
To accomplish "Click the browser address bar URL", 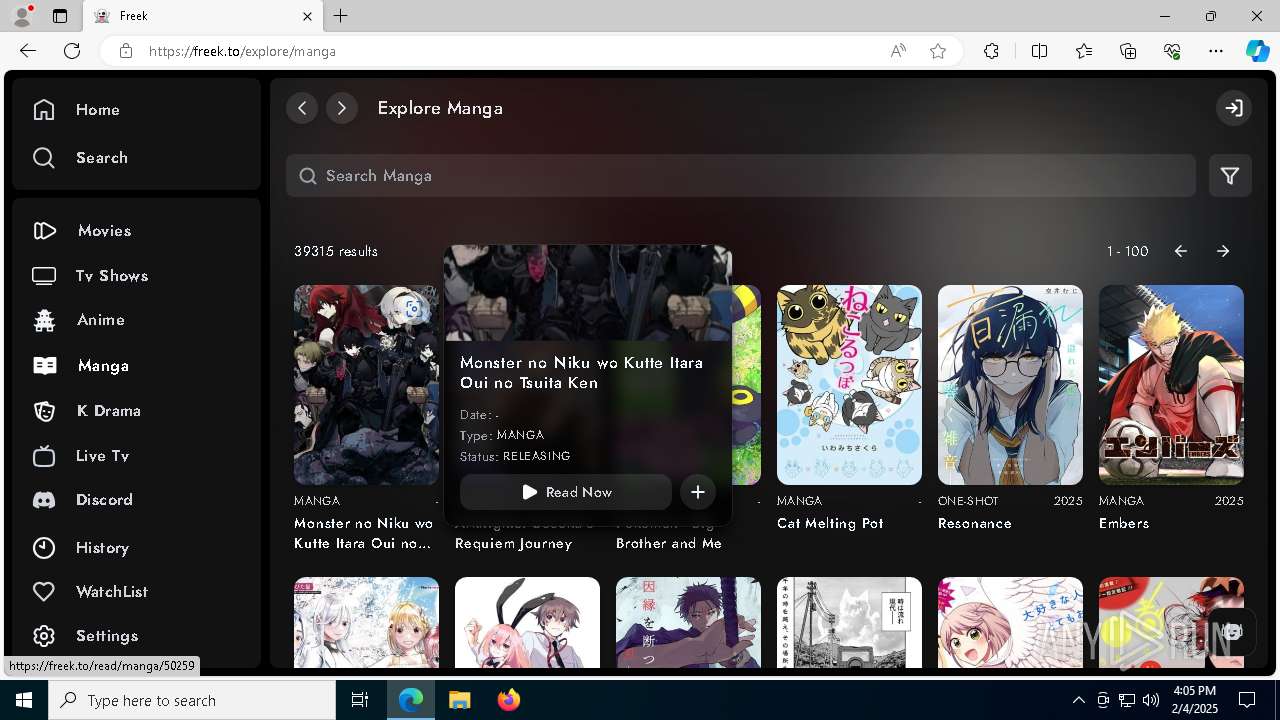I will point(242,51).
